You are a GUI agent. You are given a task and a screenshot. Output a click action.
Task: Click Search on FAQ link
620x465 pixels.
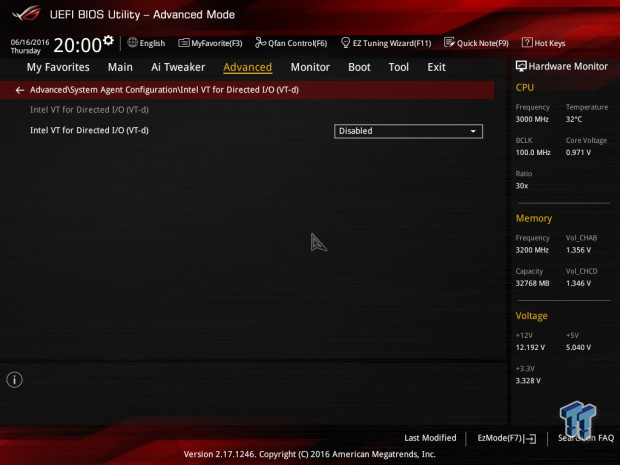[586, 438]
